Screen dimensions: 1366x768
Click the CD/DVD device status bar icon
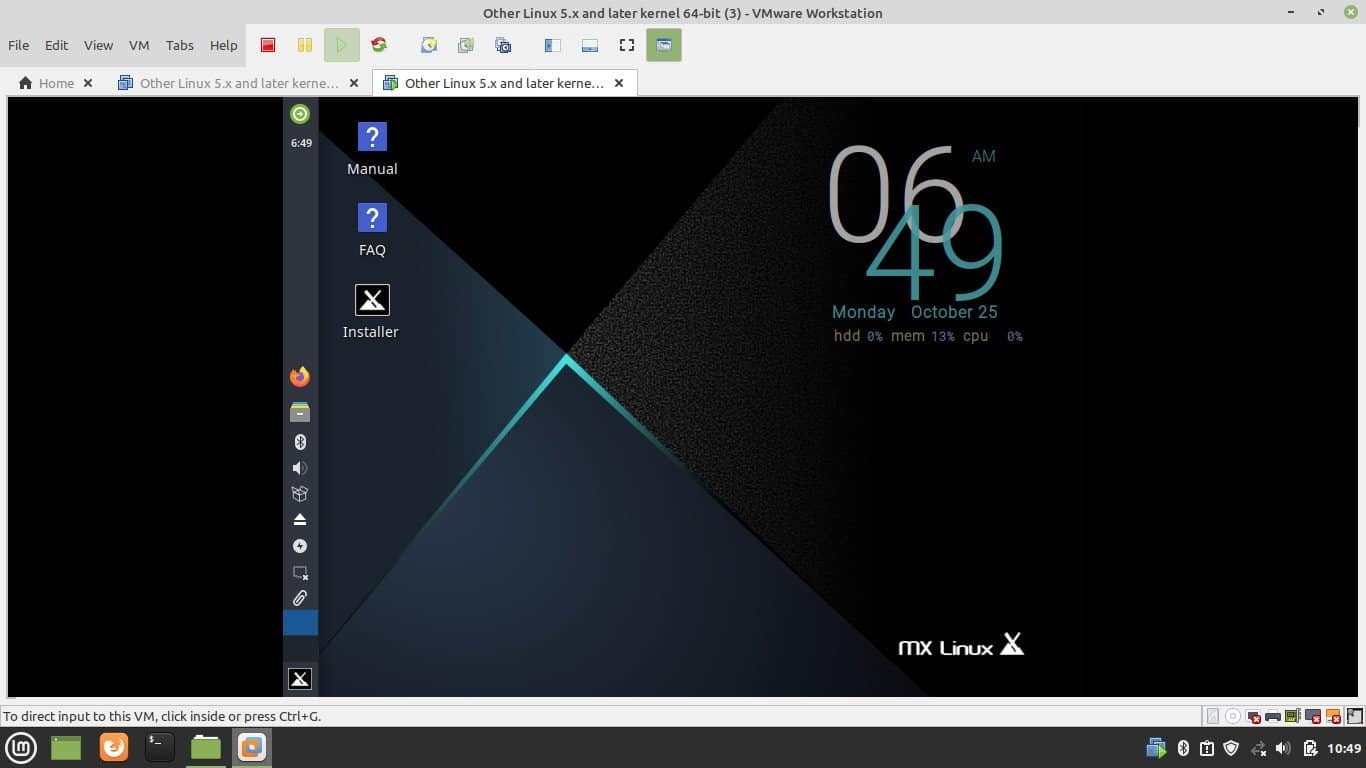coord(1233,716)
